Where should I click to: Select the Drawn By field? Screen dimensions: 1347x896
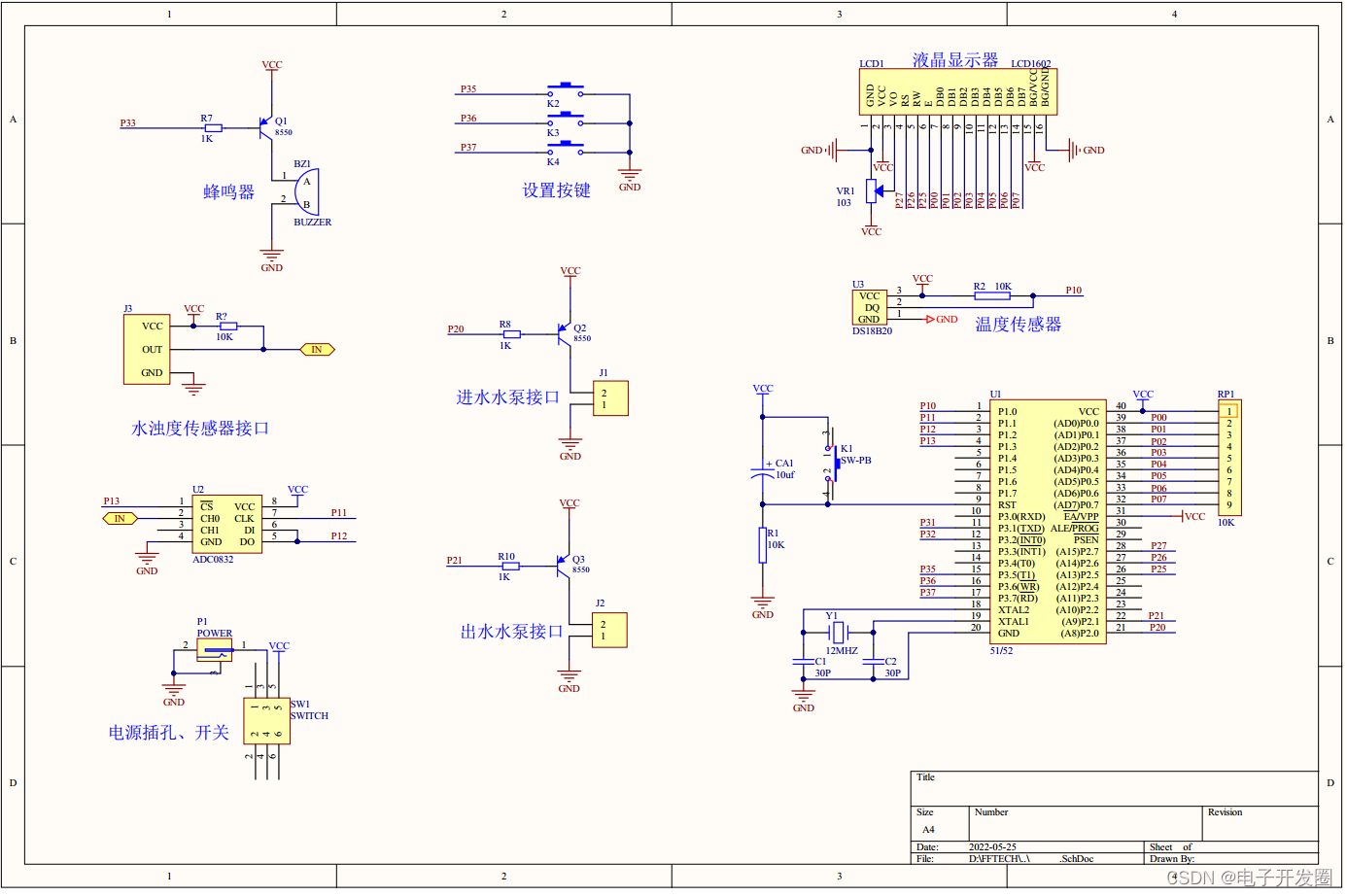tap(1232, 858)
